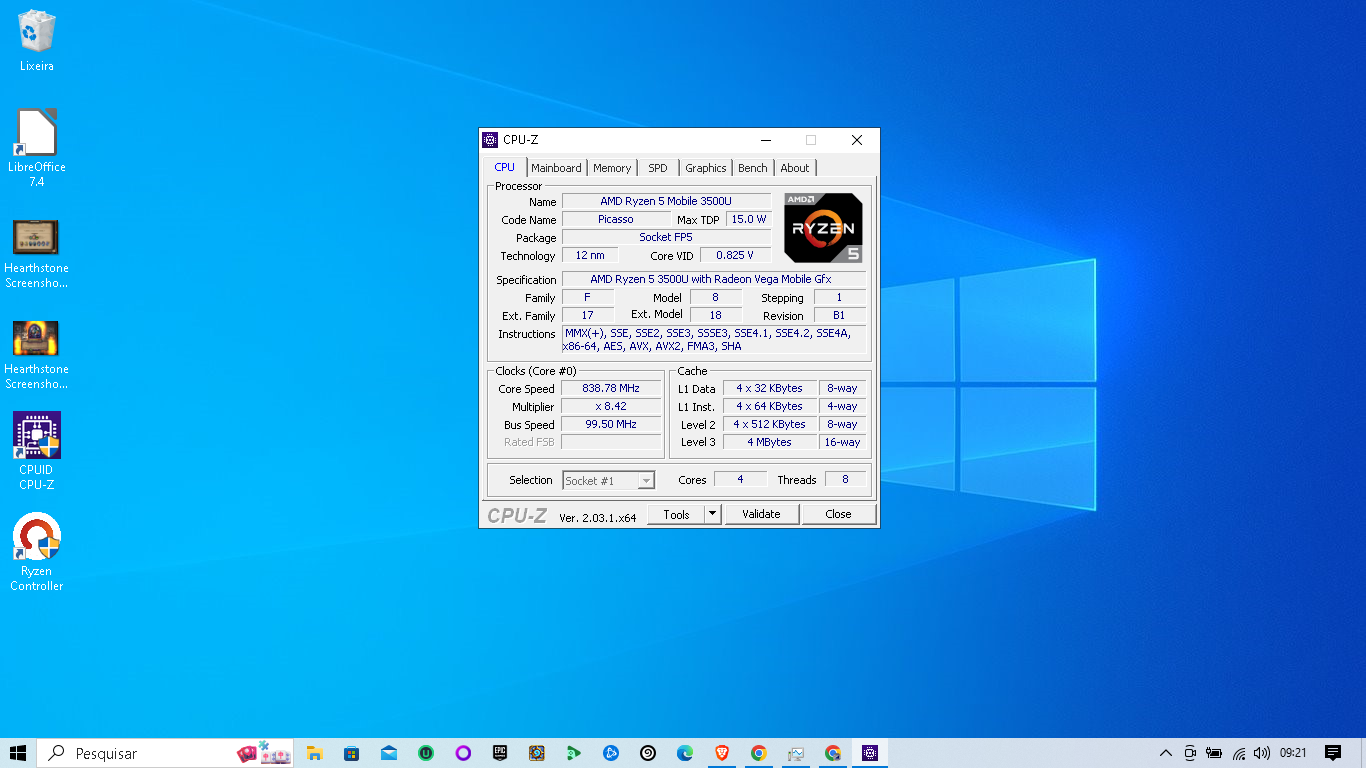Viewport: 1366px width, 768px height.
Task: Open the Lixeira recycle bin desktop icon
Action: (x=37, y=40)
